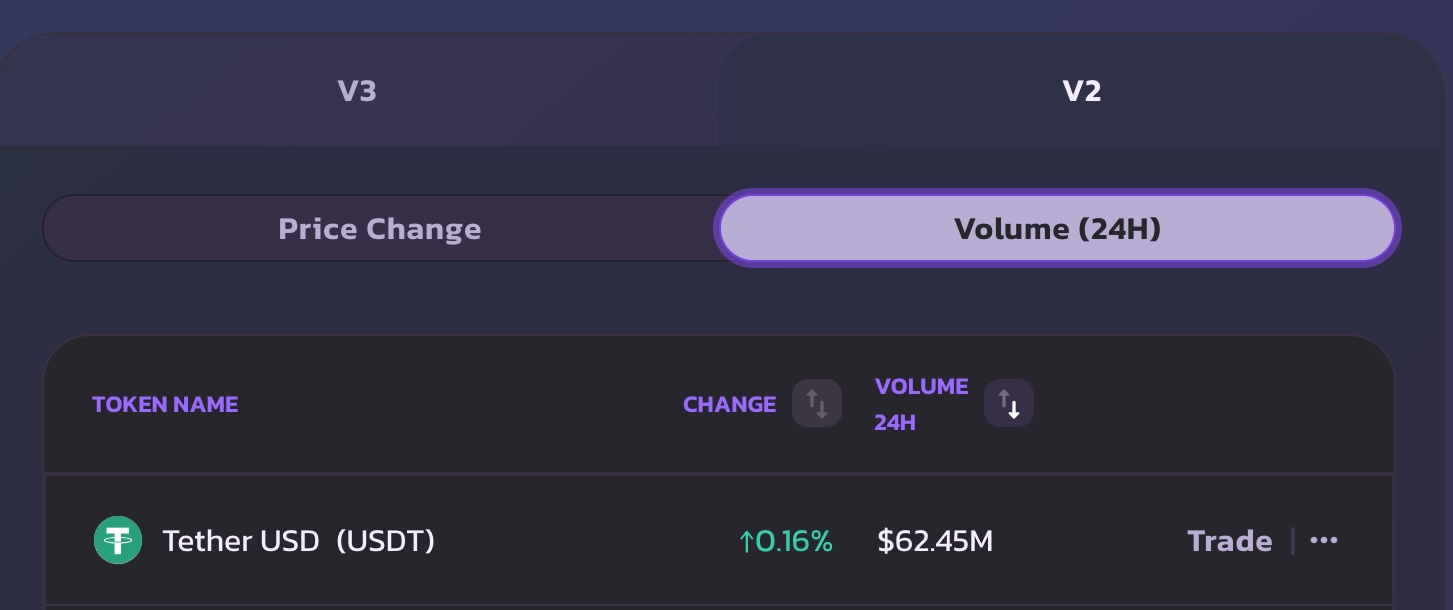The image size is (1453, 610).
Task: Select the ↑0.16% change value
Action: point(785,541)
